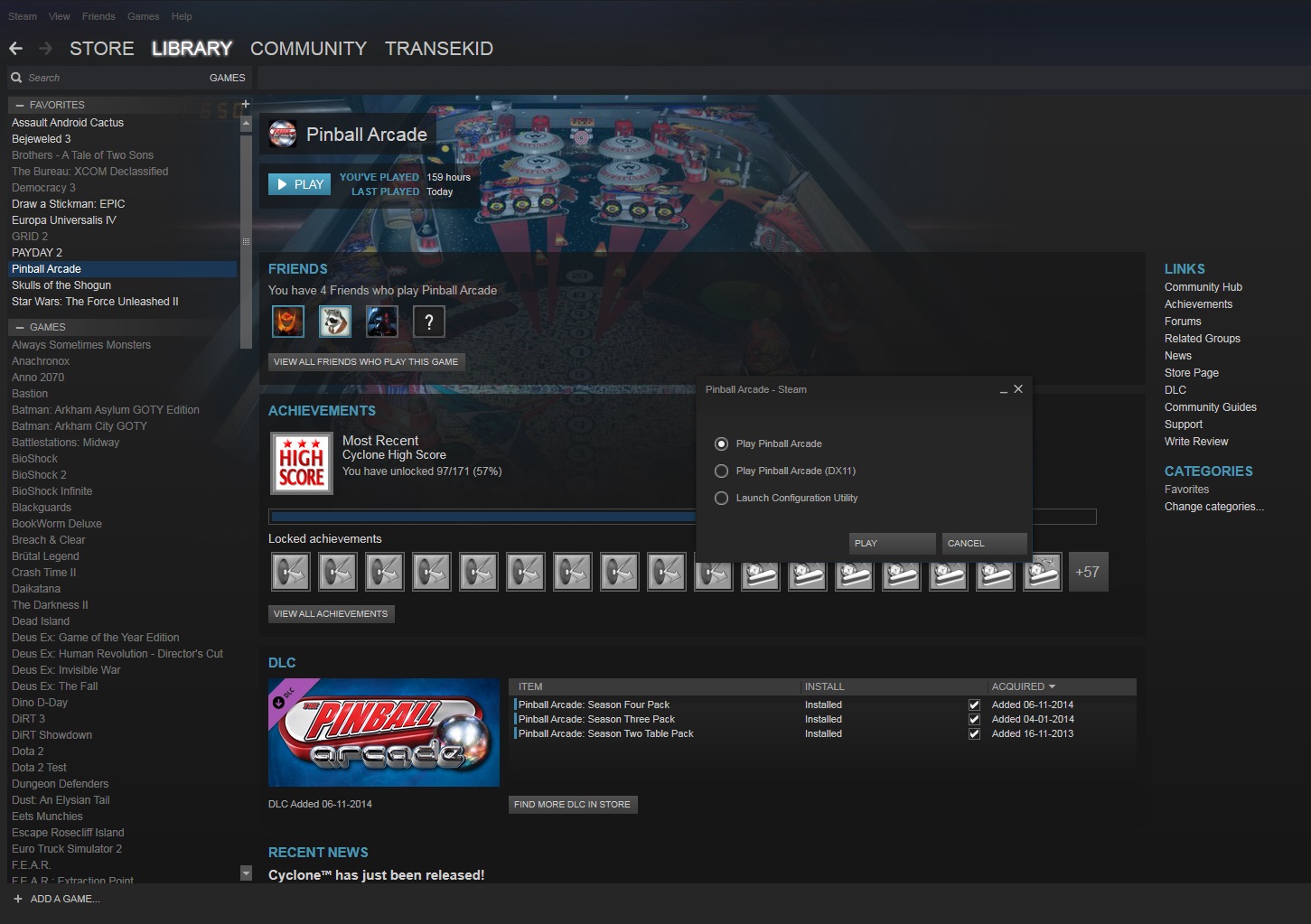Viewport: 1311px width, 924px height.
Task: Click Add a Game at bottom
Action: tap(65, 899)
